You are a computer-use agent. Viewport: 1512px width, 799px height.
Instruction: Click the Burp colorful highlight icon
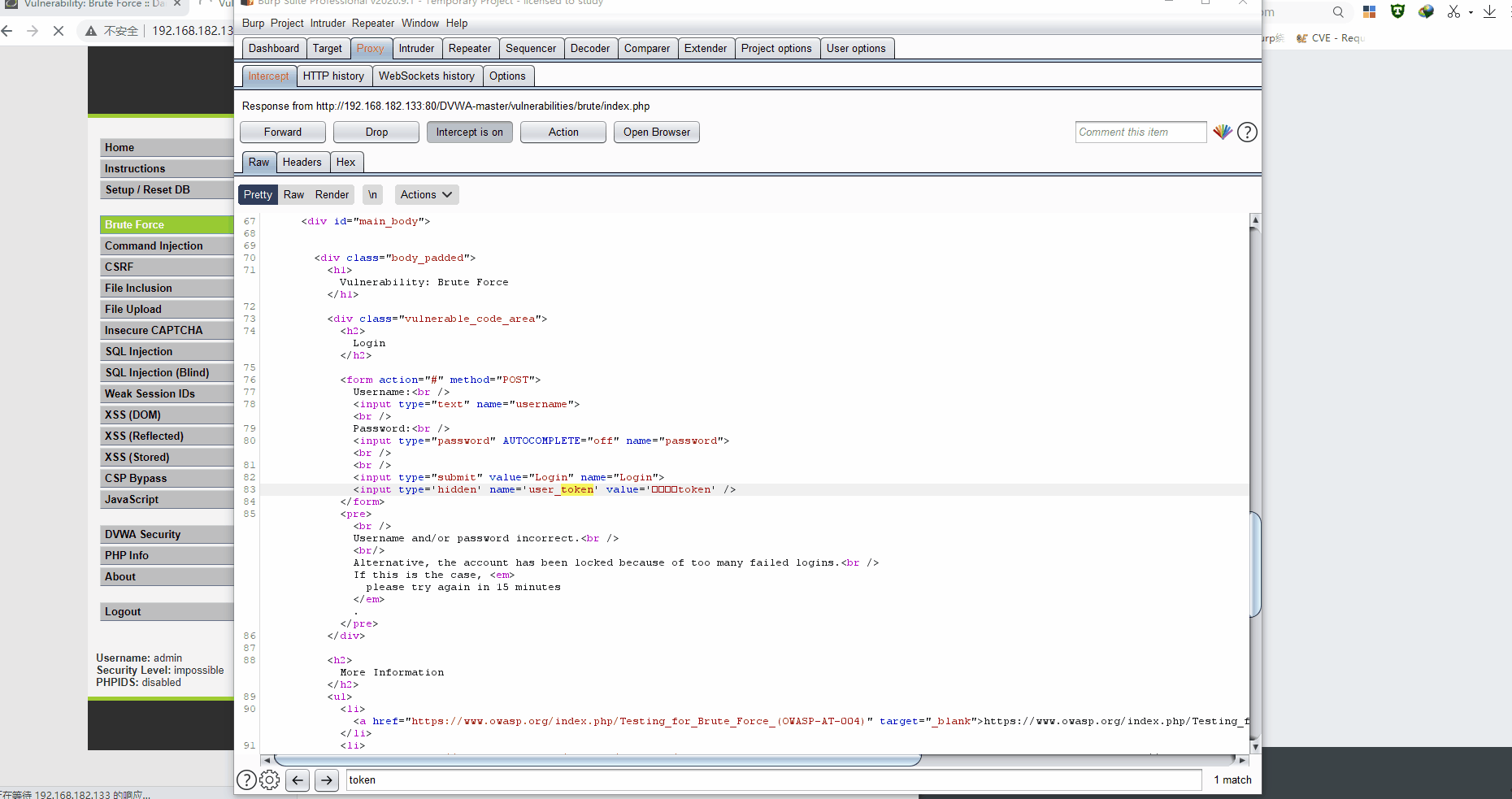(x=1223, y=132)
